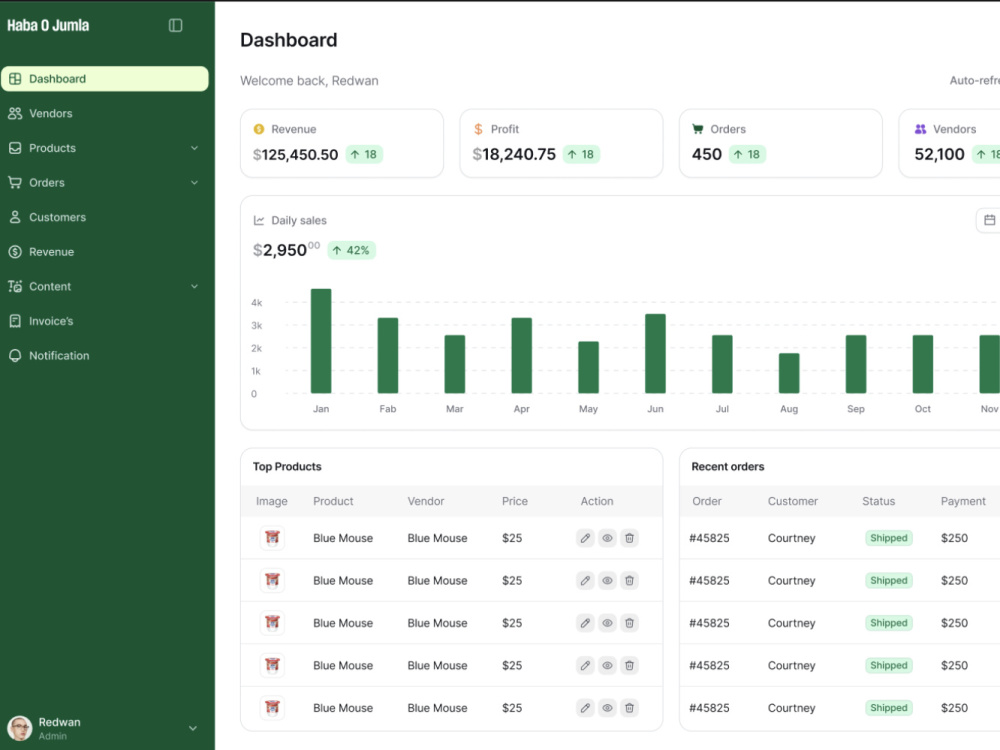Open the Daily sales calendar picker

[x=989, y=220]
